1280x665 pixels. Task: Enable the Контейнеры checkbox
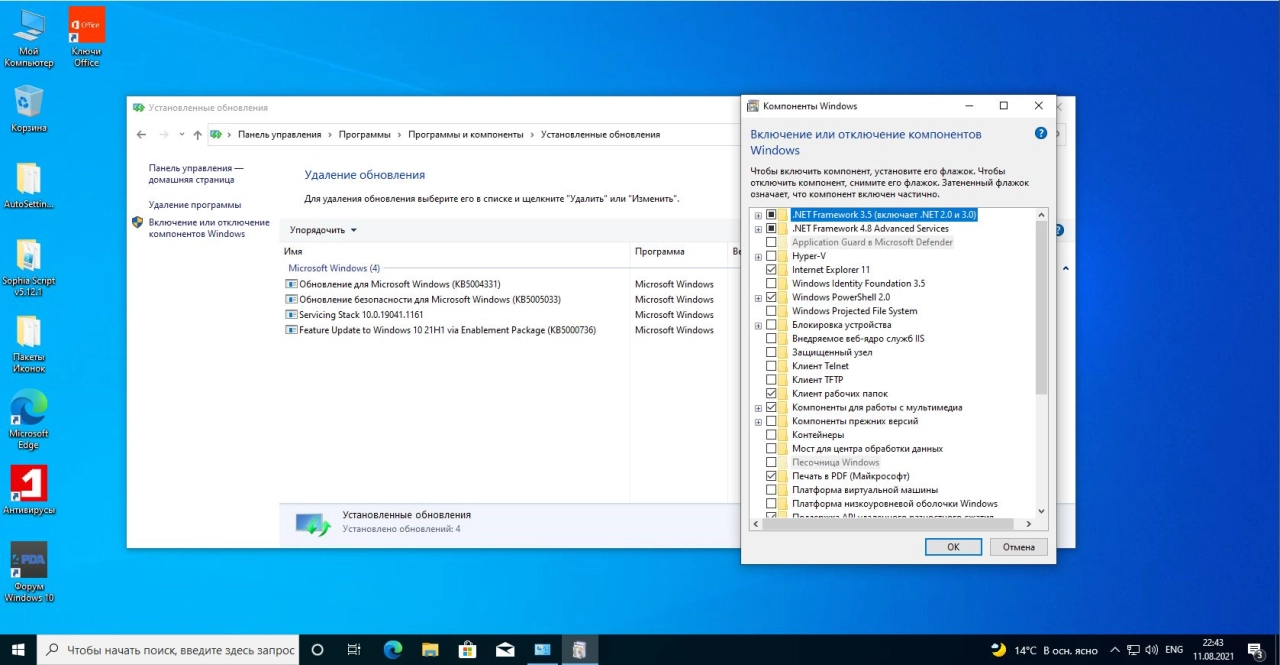pos(771,435)
